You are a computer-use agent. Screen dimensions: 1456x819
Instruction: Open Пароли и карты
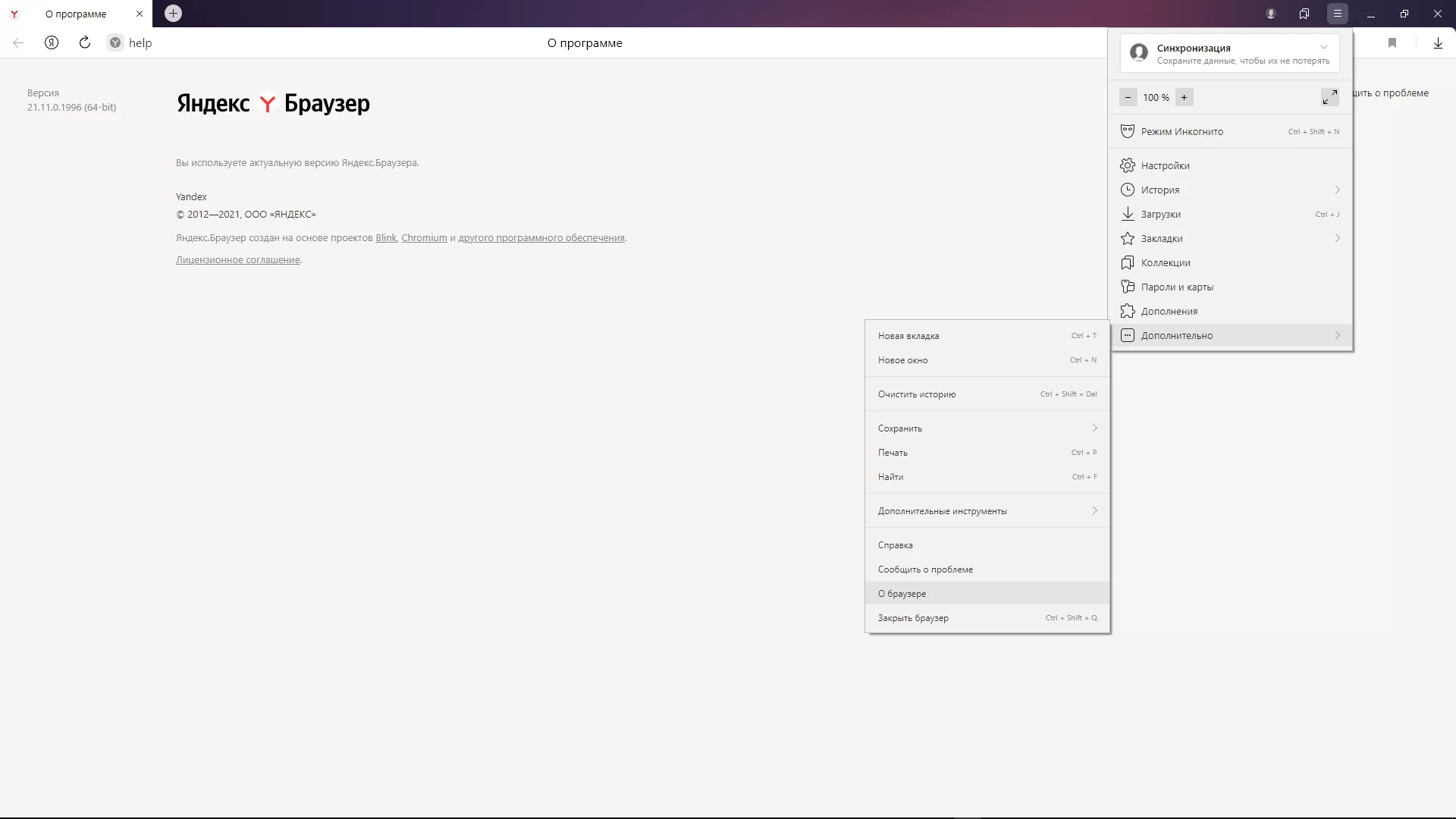[1232, 287]
